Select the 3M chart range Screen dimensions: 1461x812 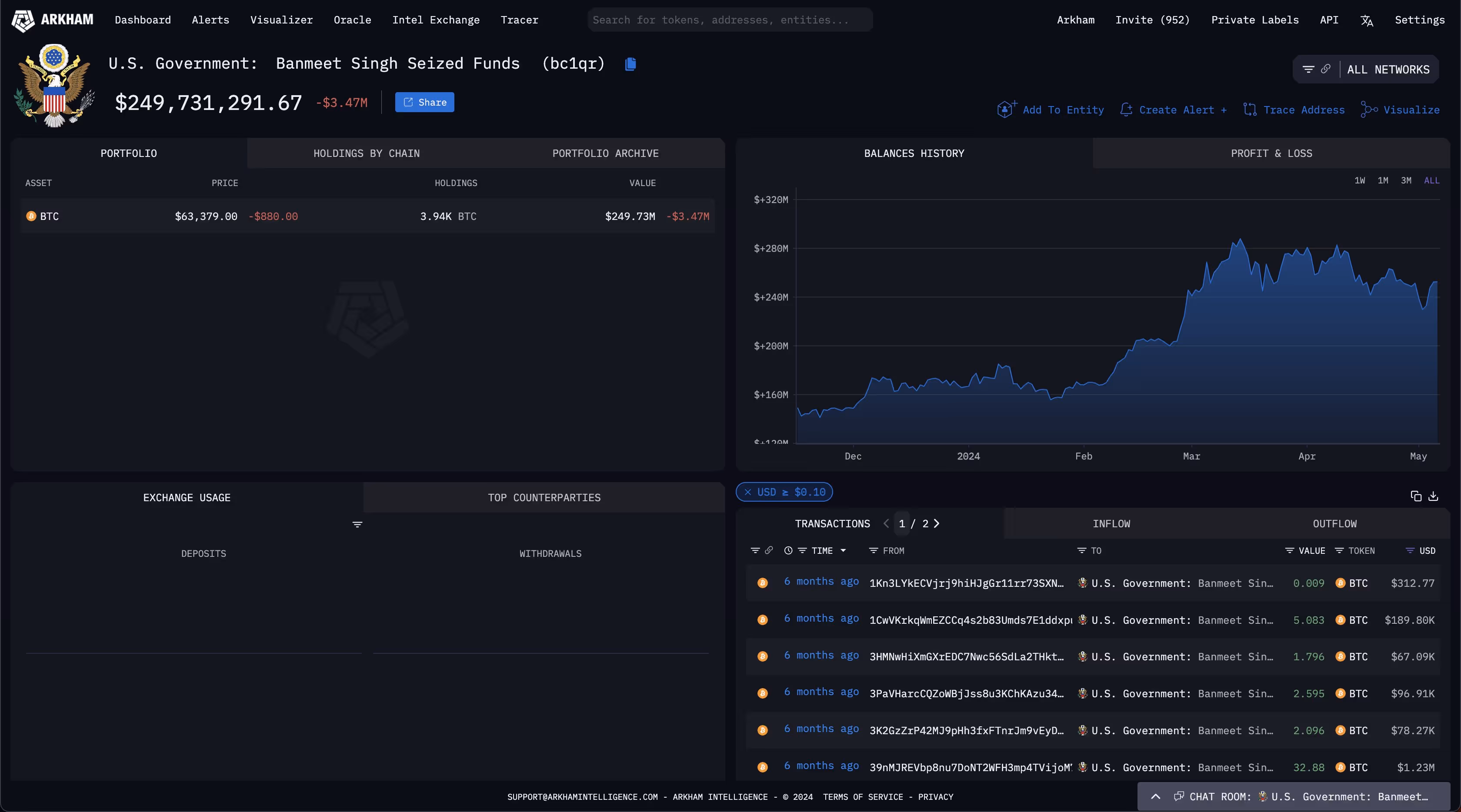tap(1406, 180)
